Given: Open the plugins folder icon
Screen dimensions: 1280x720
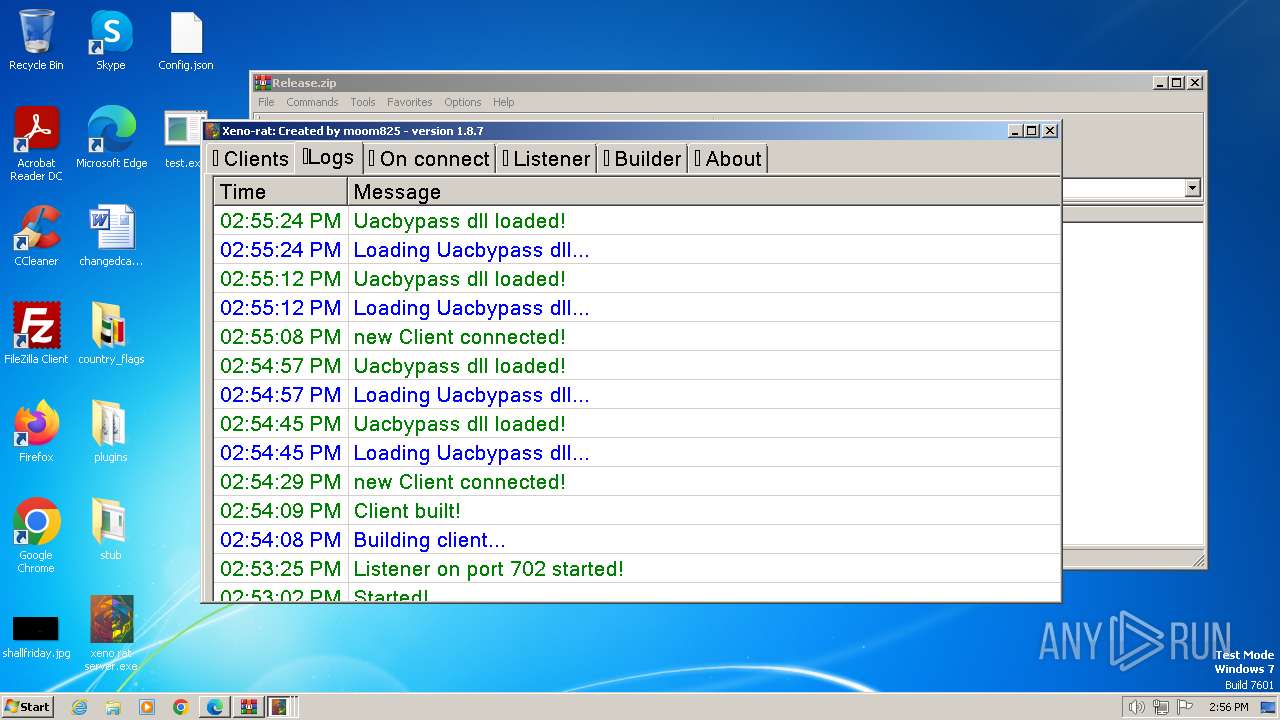Looking at the screenshot, I should pyautogui.click(x=111, y=432).
